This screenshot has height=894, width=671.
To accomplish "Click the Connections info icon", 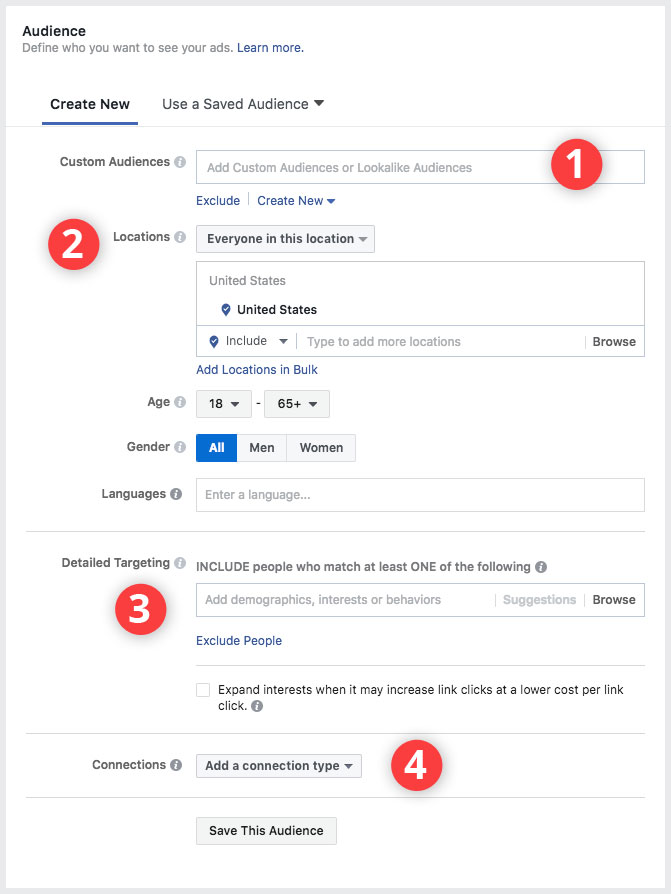I will pyautogui.click(x=176, y=765).
